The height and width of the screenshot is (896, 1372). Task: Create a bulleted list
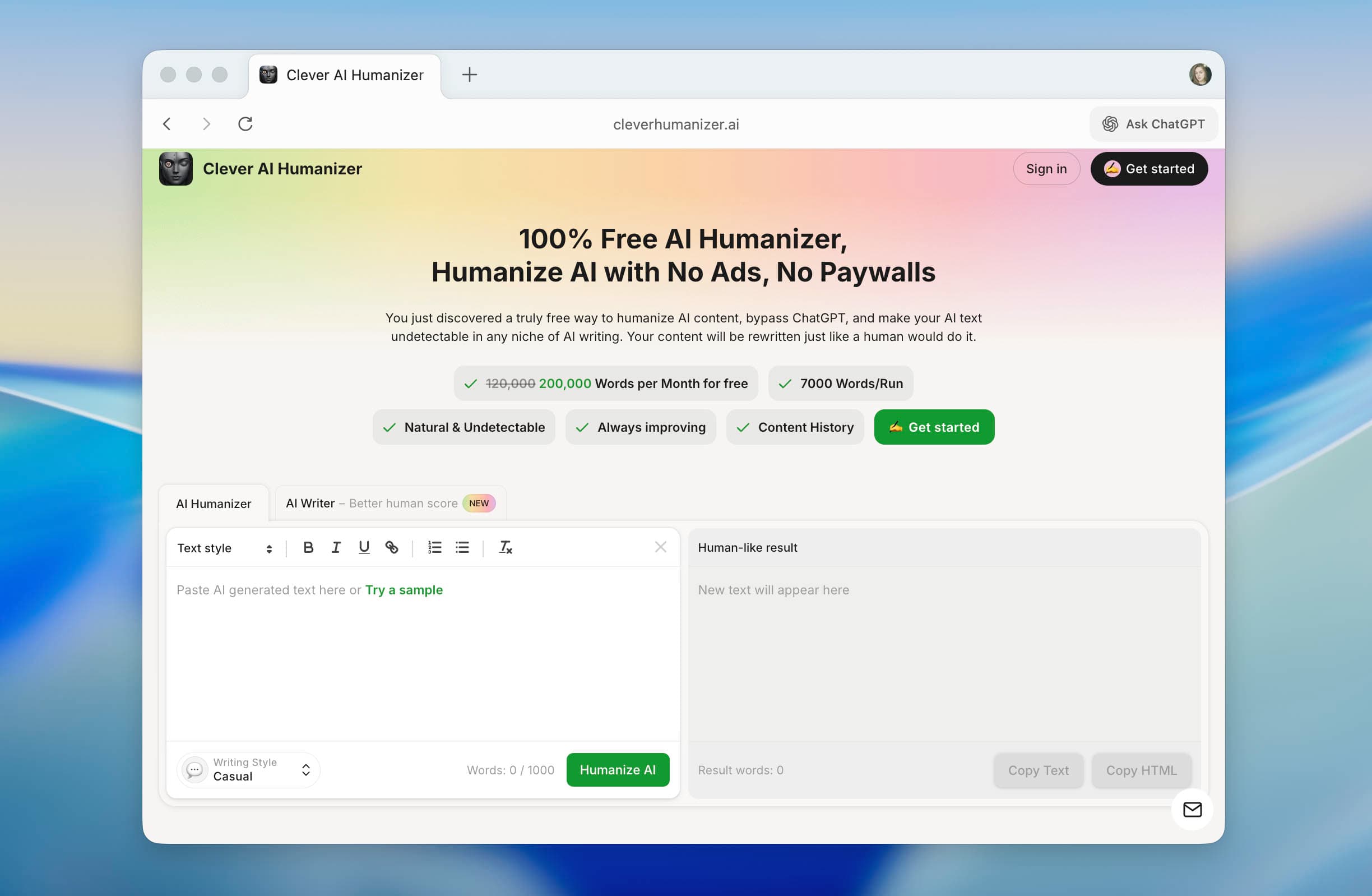pos(462,547)
